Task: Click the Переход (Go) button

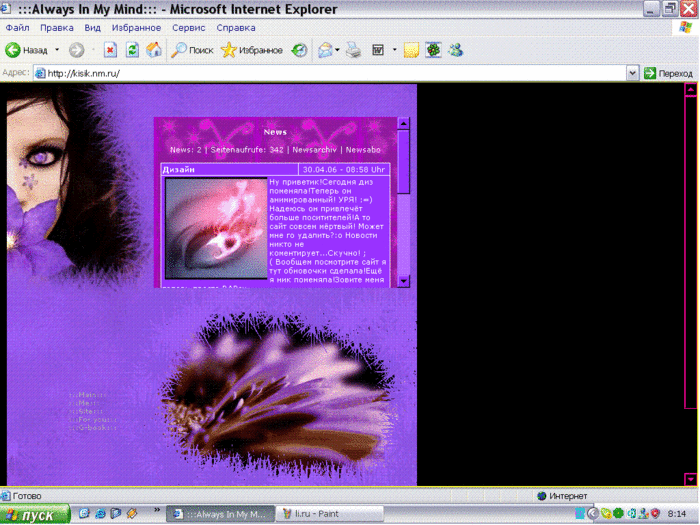Action: pos(668,73)
